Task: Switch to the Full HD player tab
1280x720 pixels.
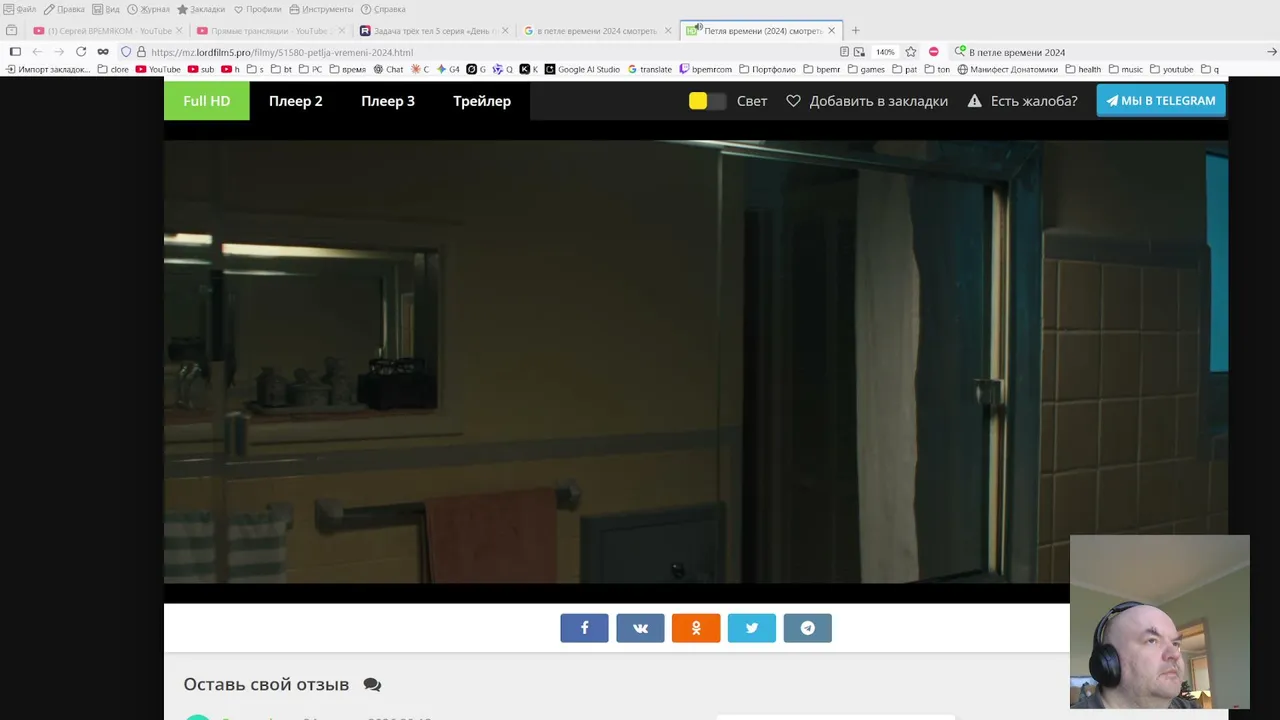Action: [x=207, y=101]
